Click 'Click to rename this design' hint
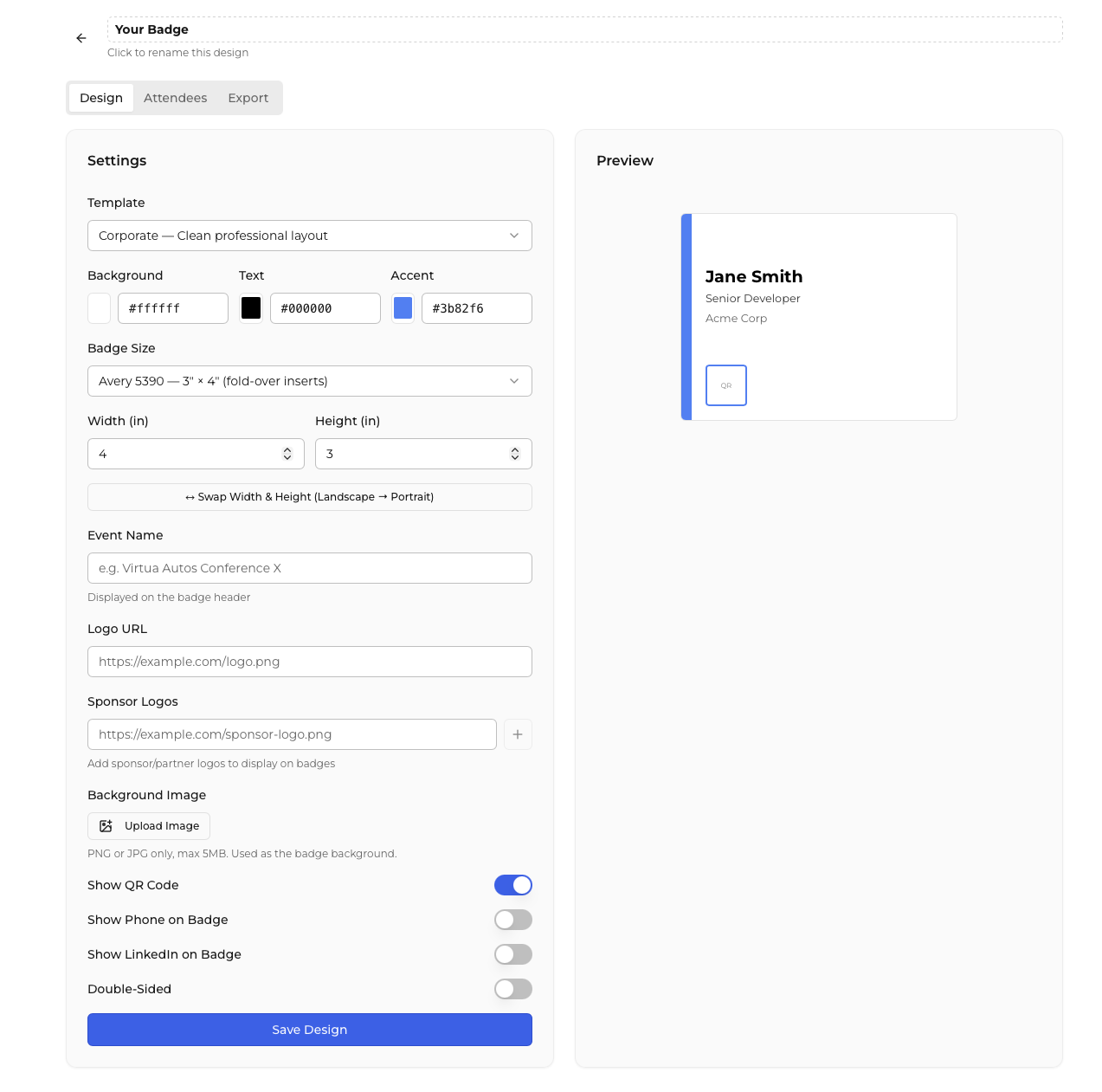Viewport: 1102px width, 1092px height. tap(178, 53)
